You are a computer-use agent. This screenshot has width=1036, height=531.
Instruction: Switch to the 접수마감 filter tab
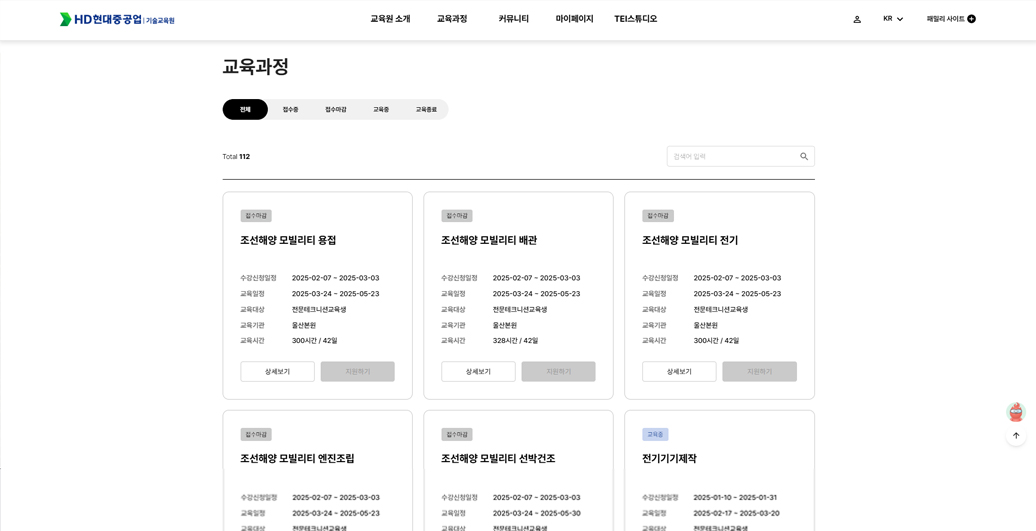point(336,109)
